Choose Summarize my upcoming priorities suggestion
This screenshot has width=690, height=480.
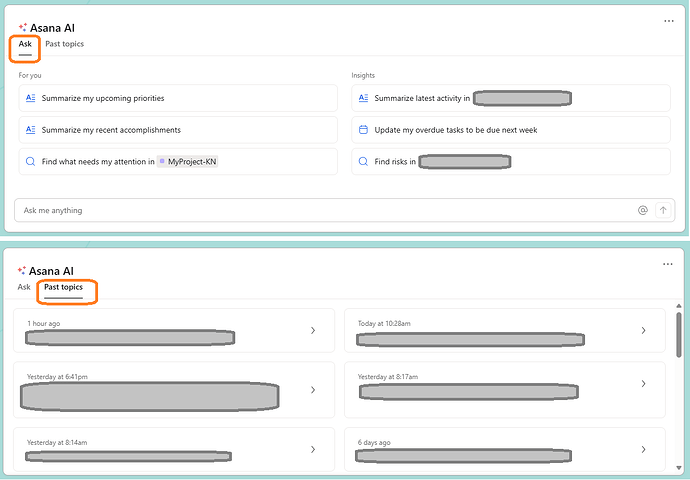pyautogui.click(x=178, y=98)
